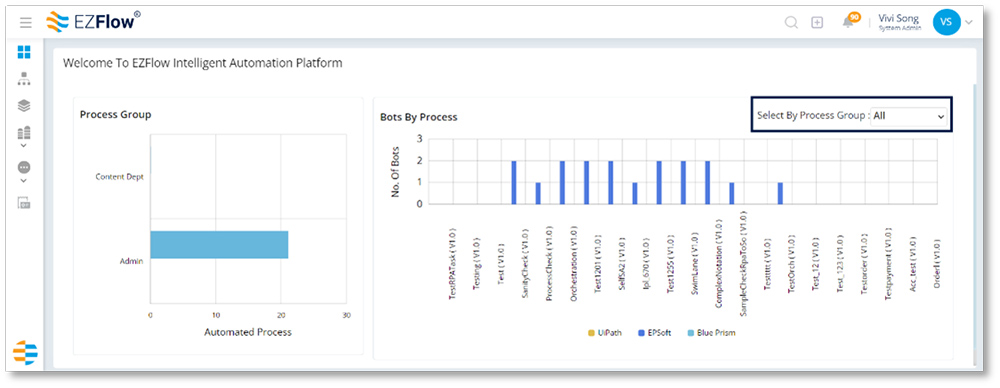Open Select By Process Group dropdown
This screenshot has width=1000, height=388.
click(x=908, y=116)
